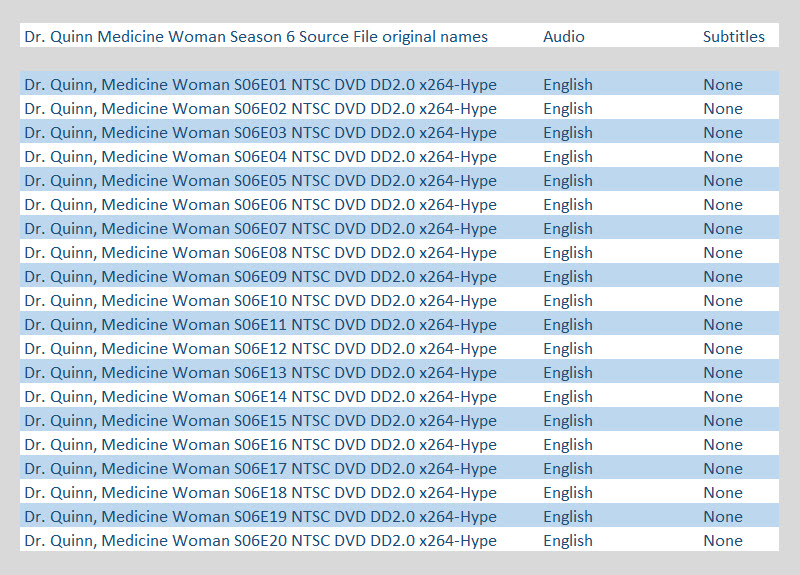800x575 pixels.
Task: Select the S06E18 file name cell
Action: [x=260, y=492]
